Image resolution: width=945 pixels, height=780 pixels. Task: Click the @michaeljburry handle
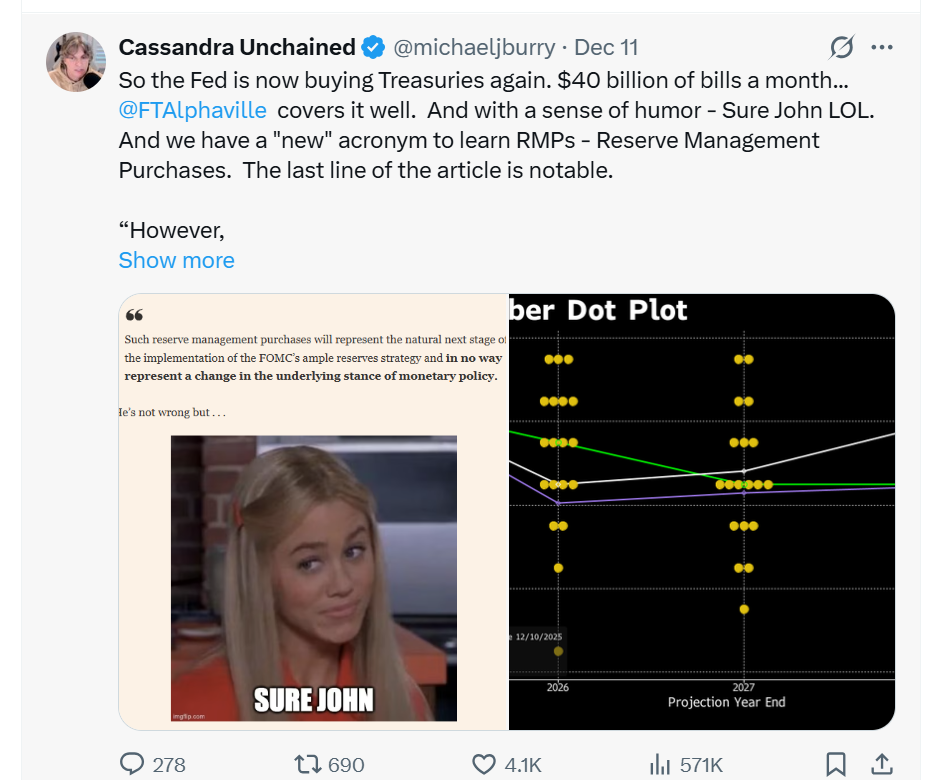point(474,47)
